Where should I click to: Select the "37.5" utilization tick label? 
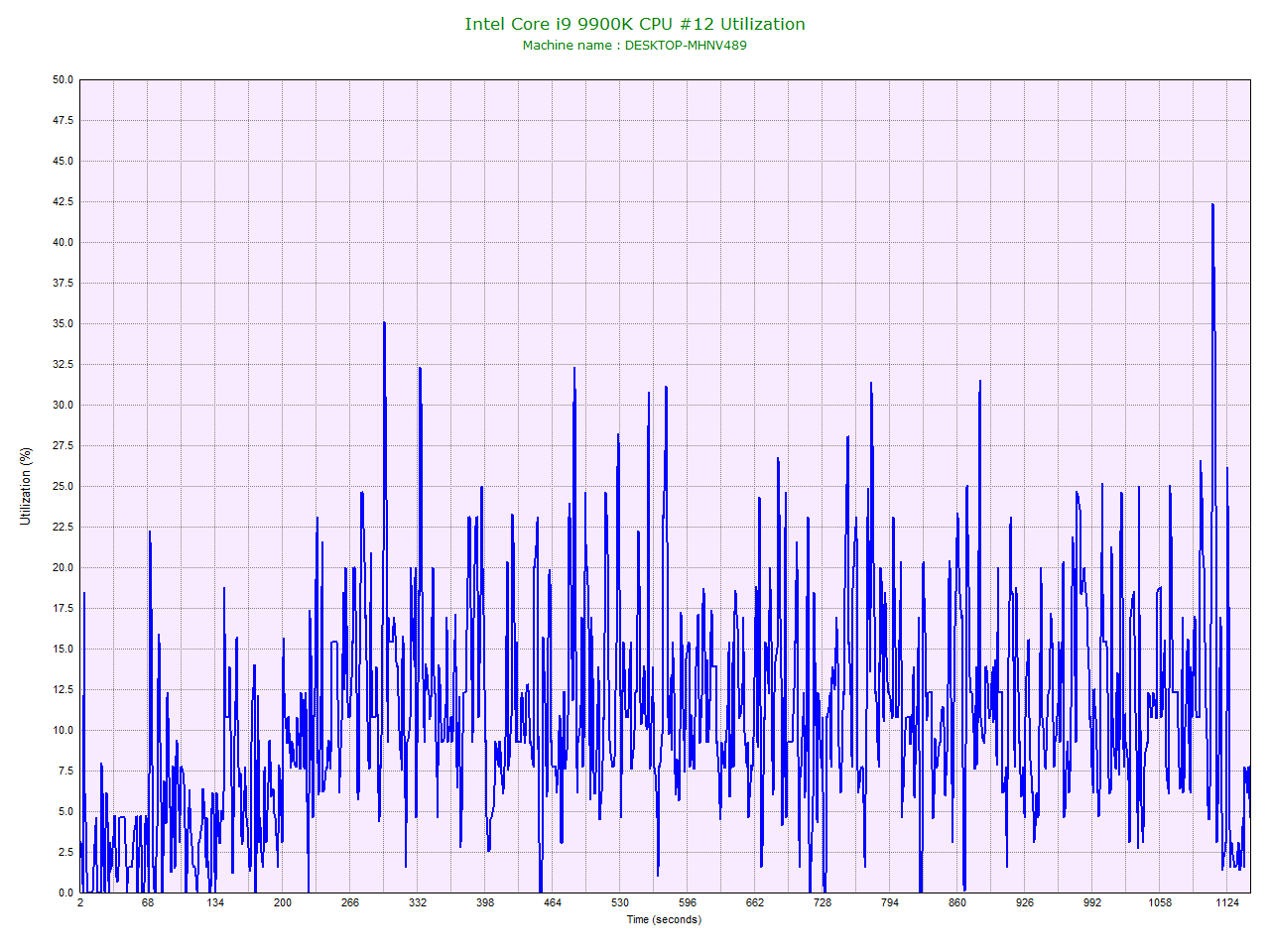coord(63,283)
